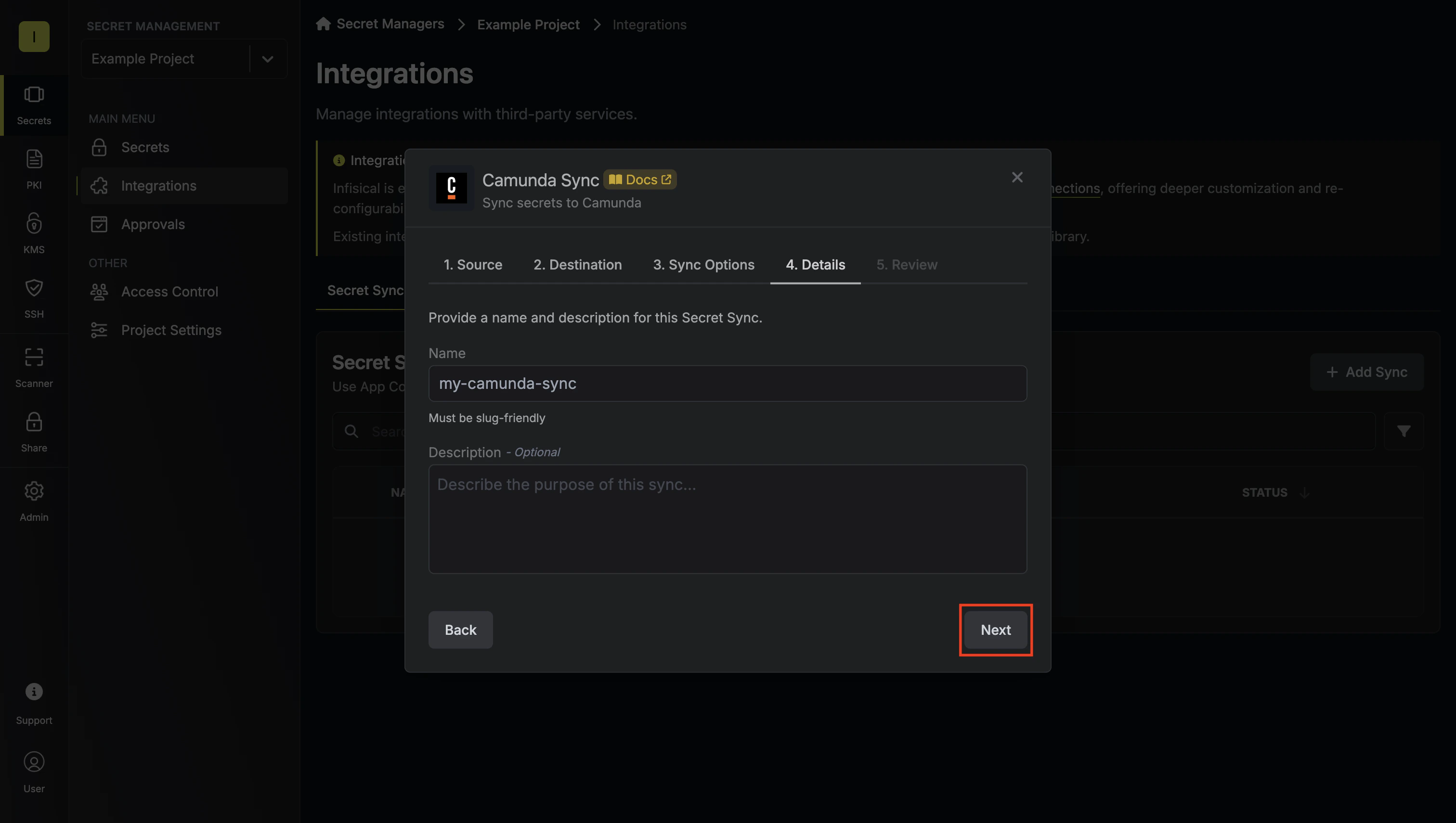Close the Camunda Sync dialog

(x=1017, y=178)
